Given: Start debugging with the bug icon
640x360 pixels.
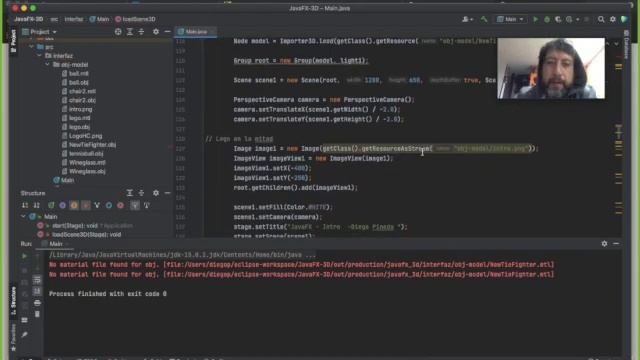Looking at the screenshot, I should click(547, 19).
